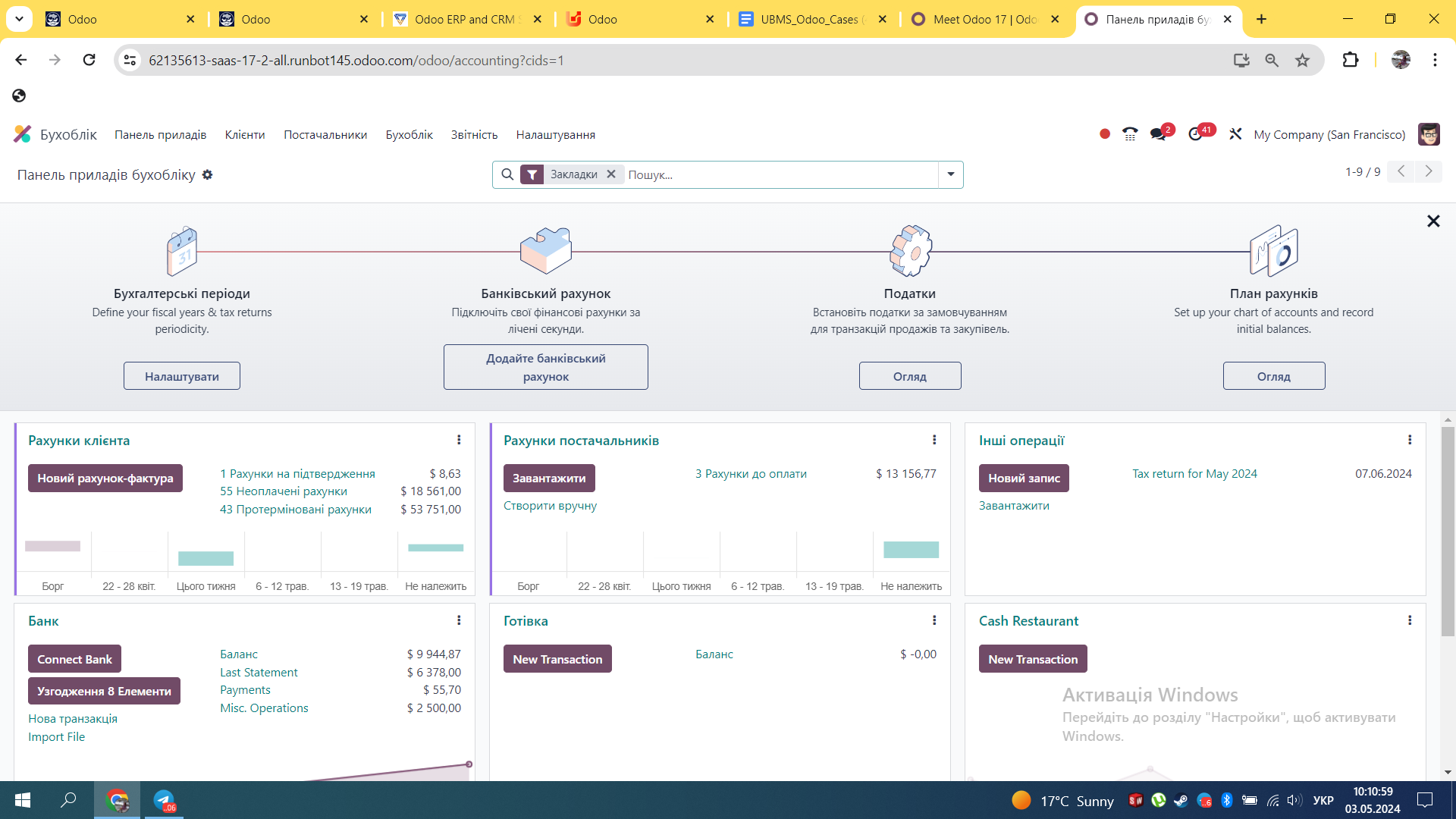1456x819 pixels.
Task: Open Банк card three-dot menu
Action: [459, 620]
